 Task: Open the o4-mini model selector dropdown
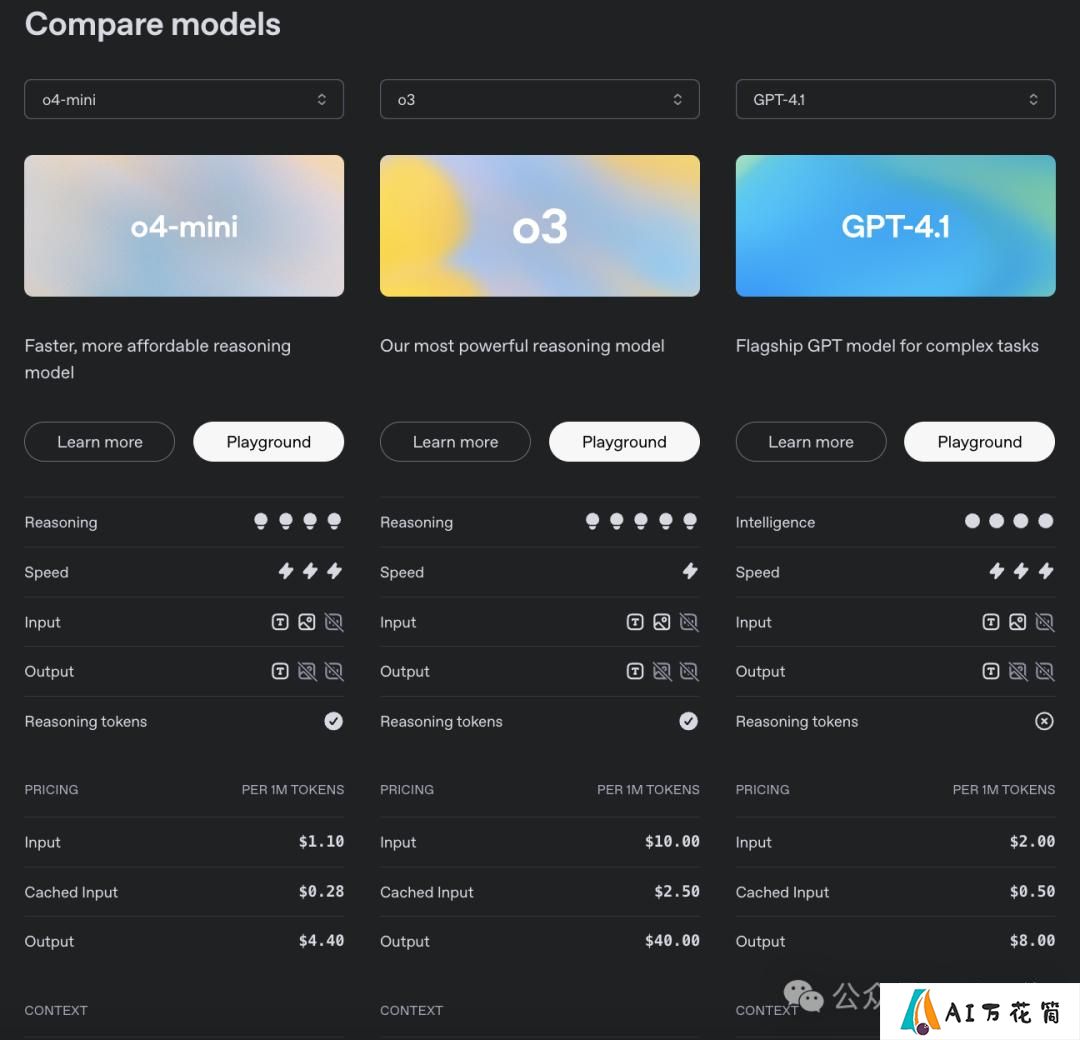tap(184, 99)
